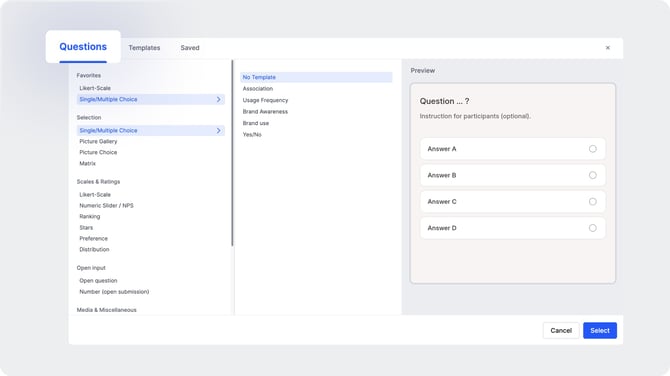Select the No Template option
Image resolution: width=670 pixels, height=376 pixels.
tap(316, 77)
